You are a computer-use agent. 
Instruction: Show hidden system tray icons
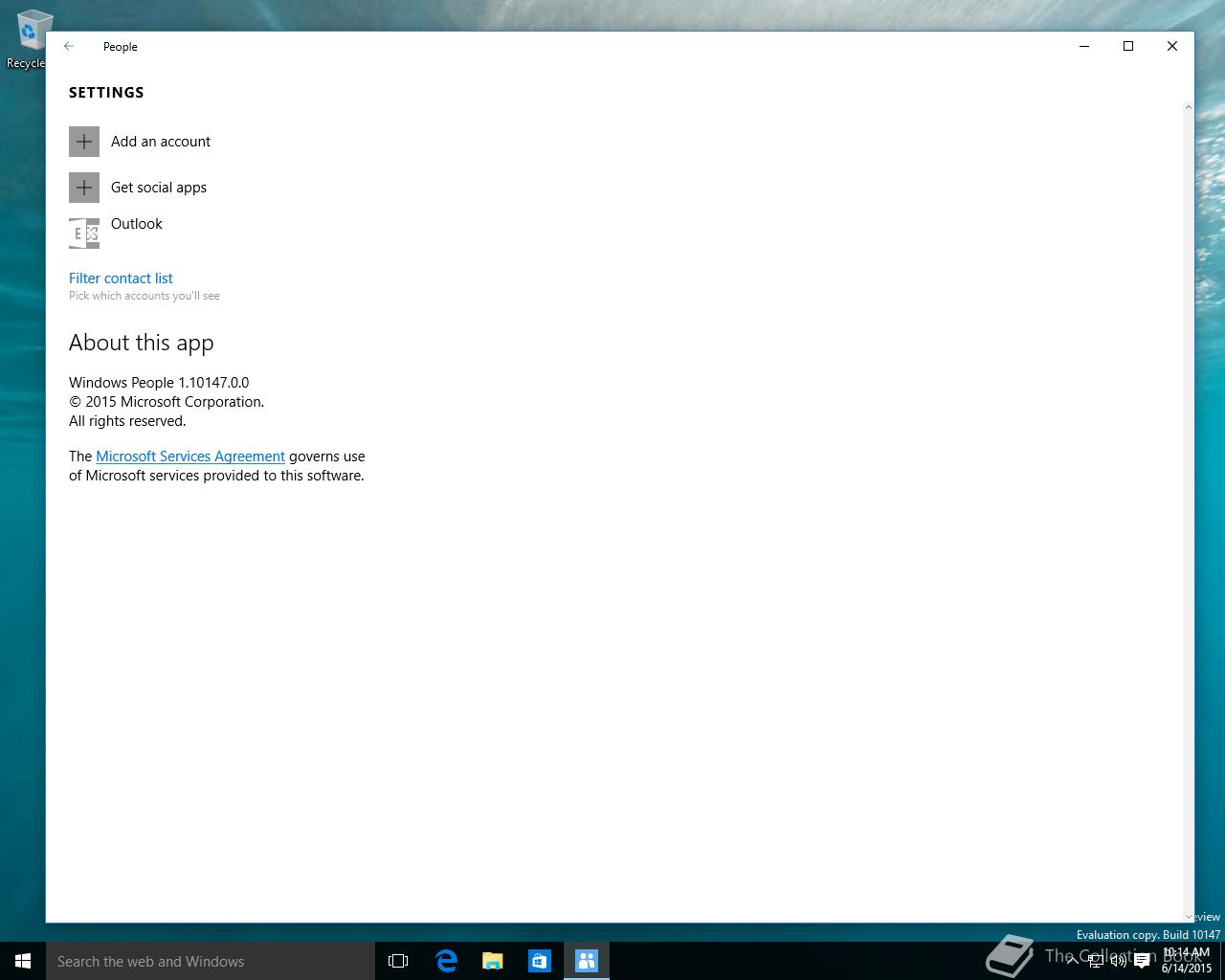(1073, 961)
